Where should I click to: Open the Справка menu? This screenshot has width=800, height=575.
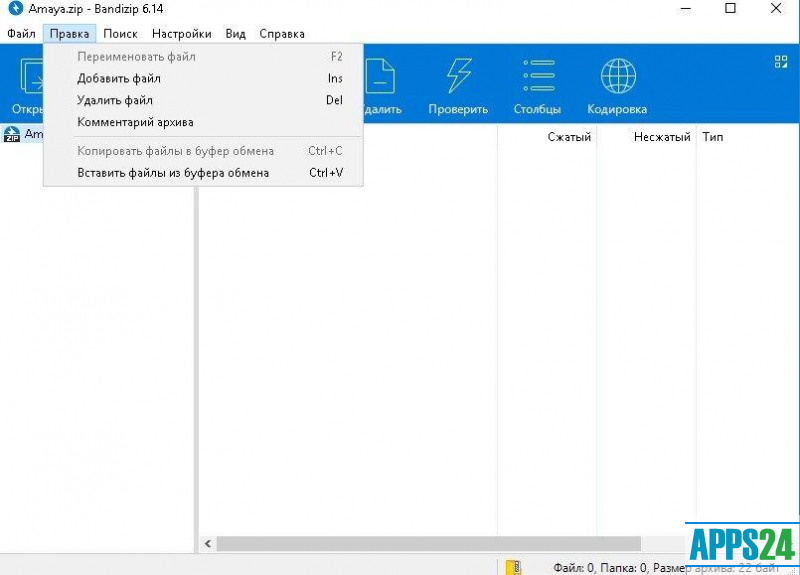coord(282,34)
